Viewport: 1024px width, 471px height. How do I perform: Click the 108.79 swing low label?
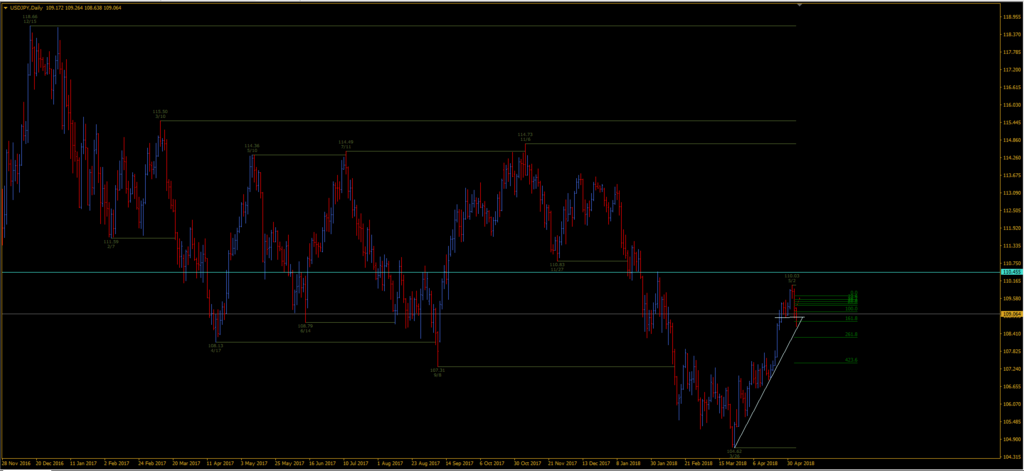[305, 328]
